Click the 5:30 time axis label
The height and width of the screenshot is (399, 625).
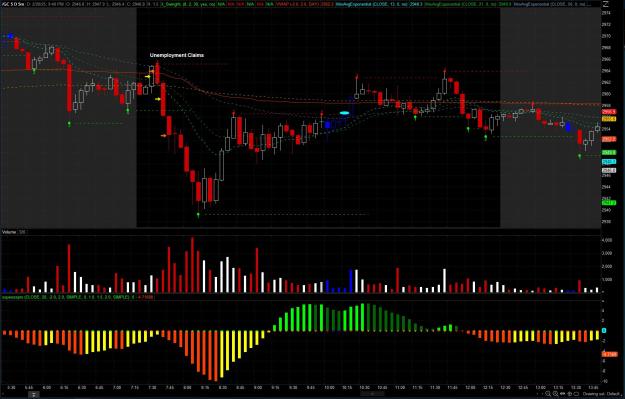point(11,387)
